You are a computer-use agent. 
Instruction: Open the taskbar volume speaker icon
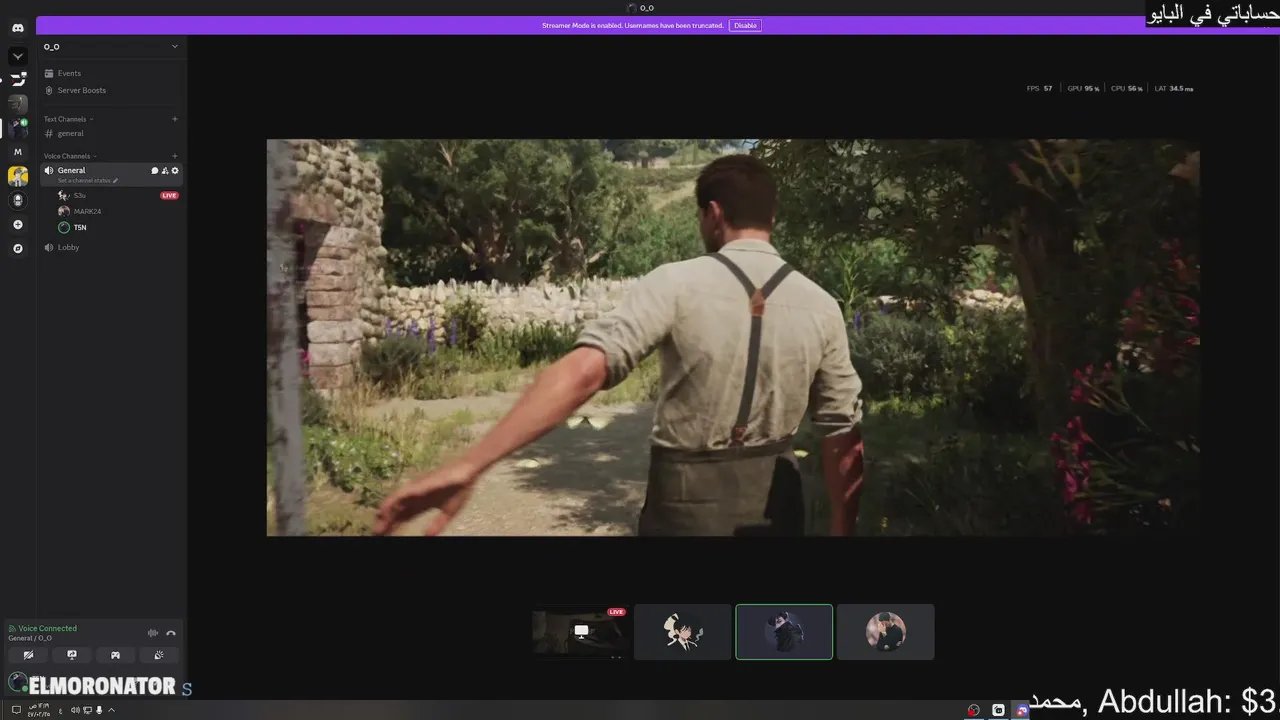pos(75,710)
